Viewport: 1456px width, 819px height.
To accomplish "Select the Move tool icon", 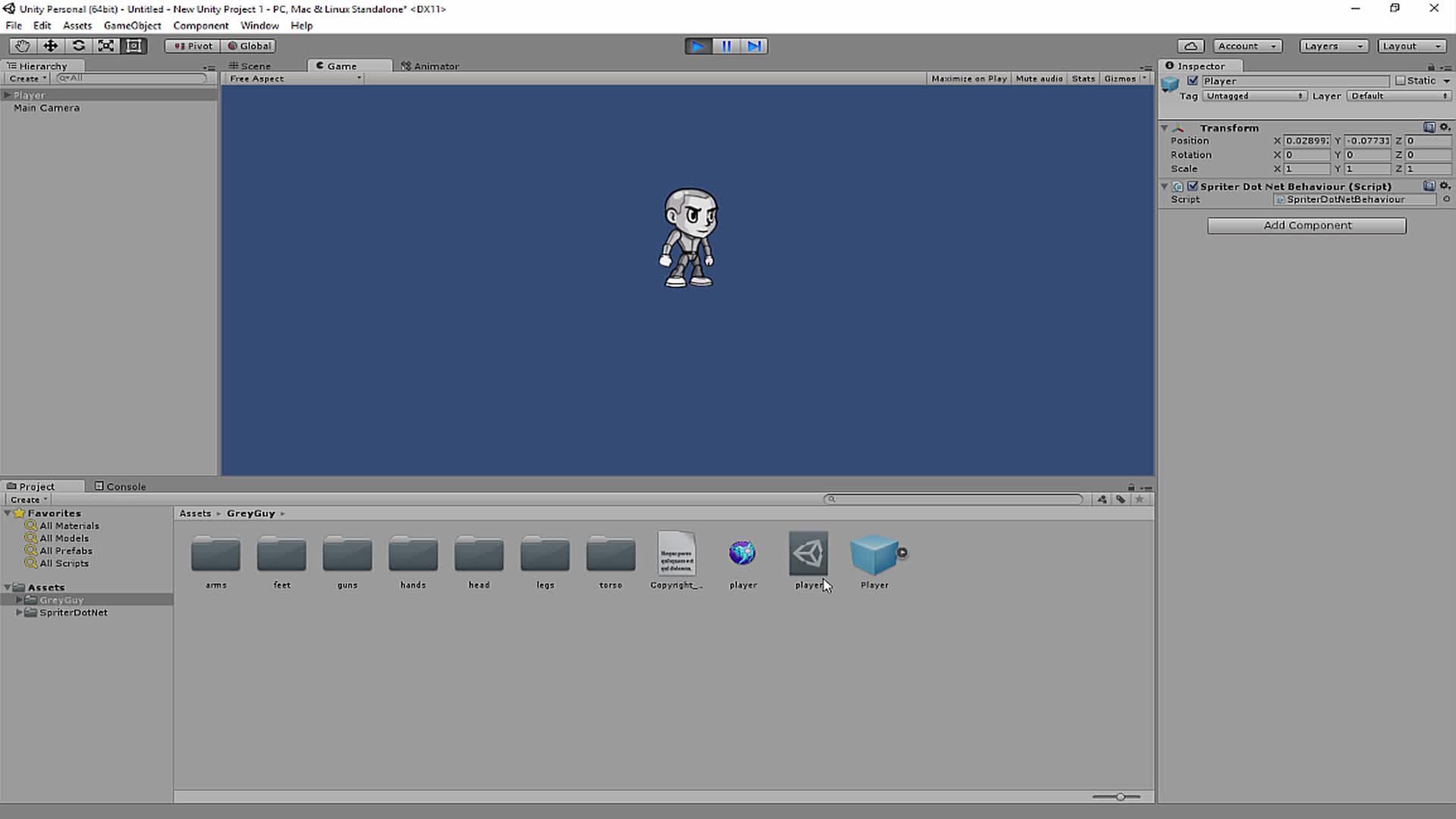I will [x=50, y=45].
